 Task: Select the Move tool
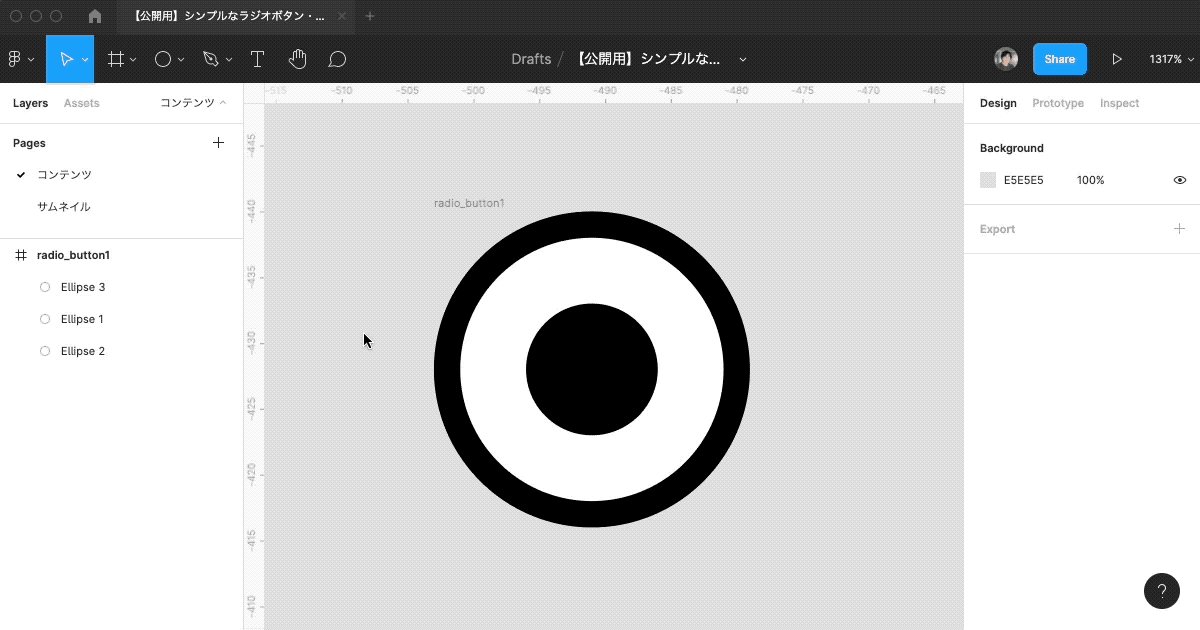click(x=66, y=58)
